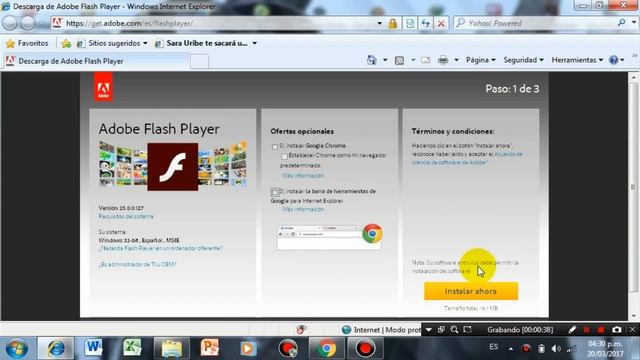Viewport: 640px width, 360px height.
Task: Open Más información link under Google toolbar
Action: tap(303, 209)
